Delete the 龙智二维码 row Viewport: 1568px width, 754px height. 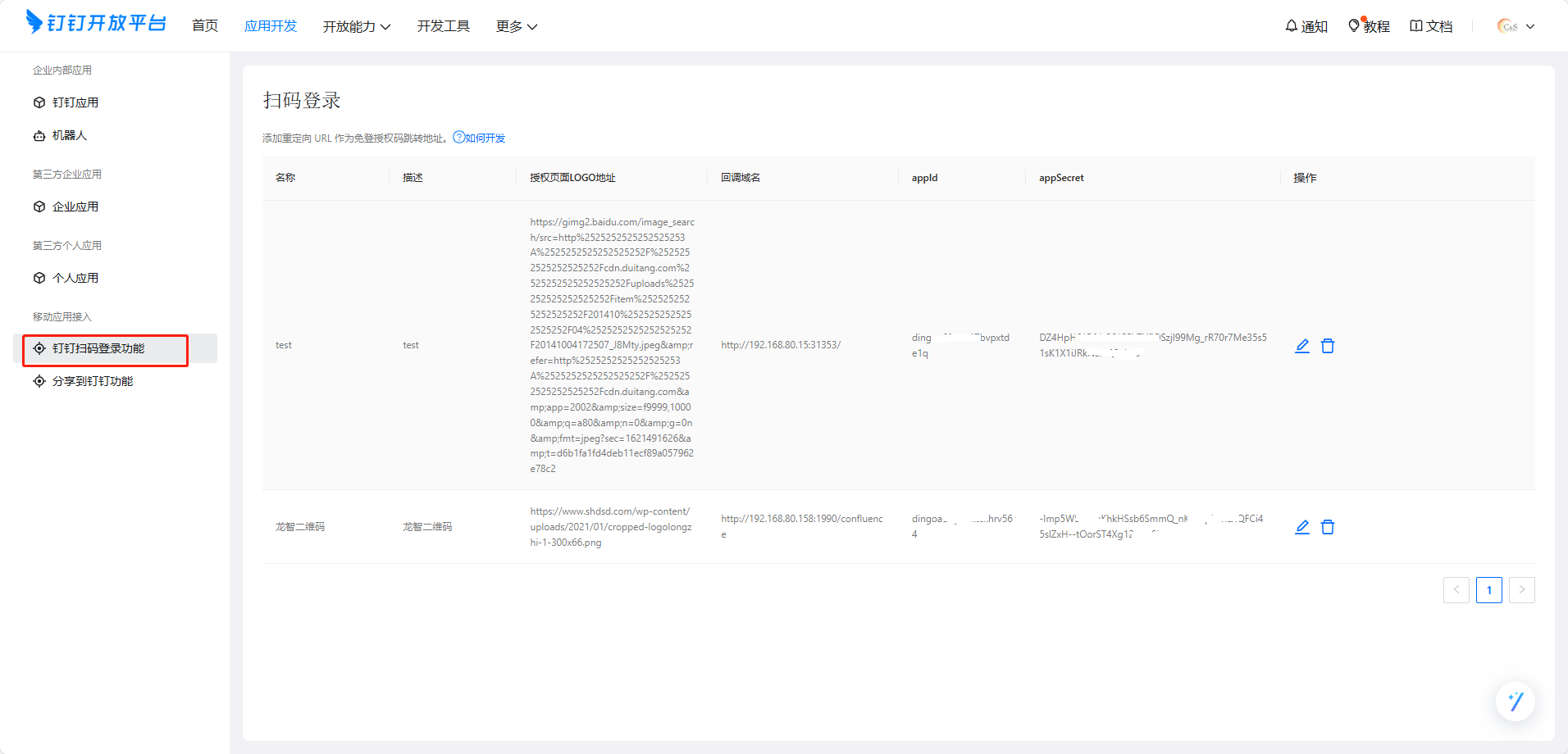pos(1328,527)
